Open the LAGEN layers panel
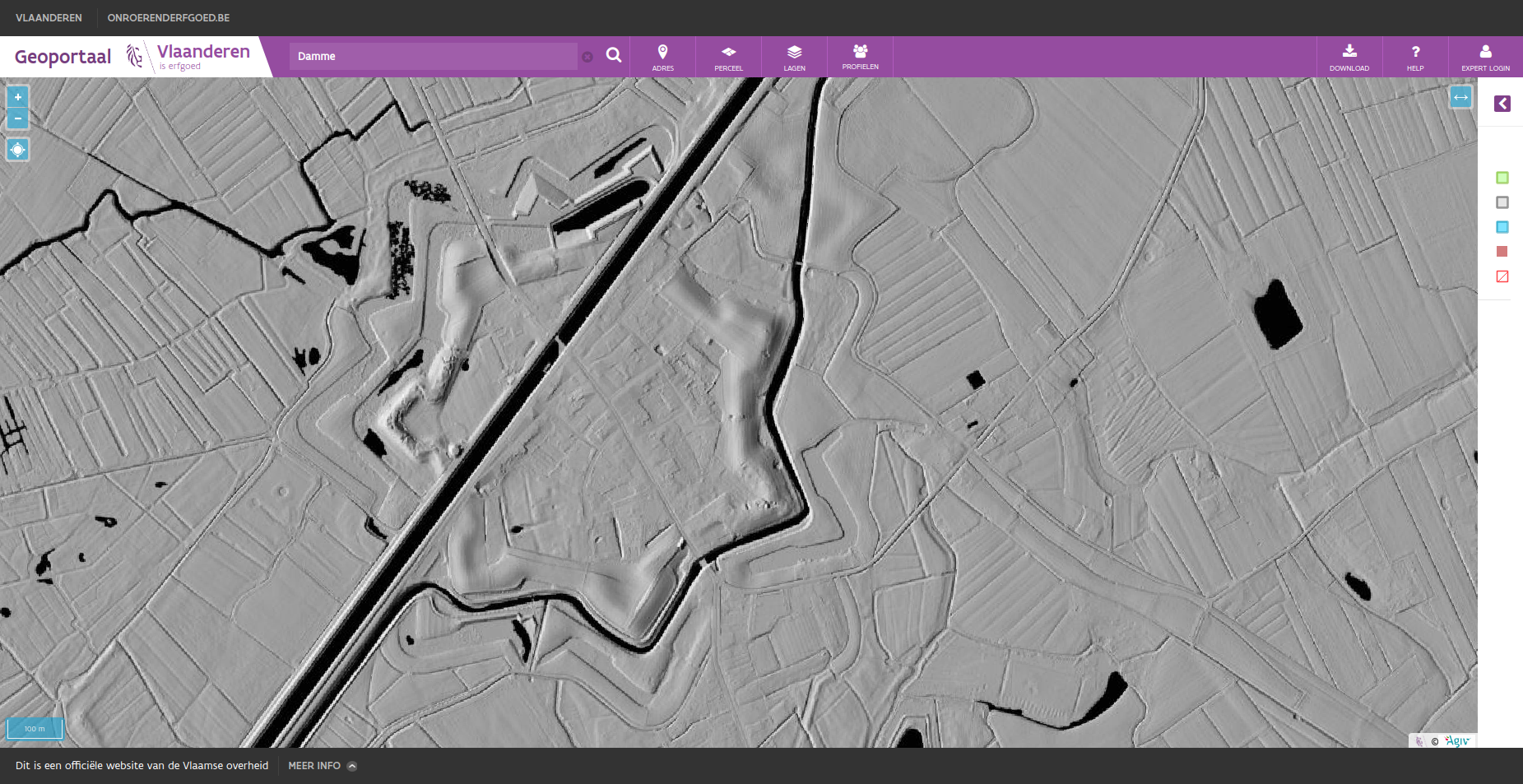Image resolution: width=1523 pixels, height=784 pixels. tap(794, 57)
